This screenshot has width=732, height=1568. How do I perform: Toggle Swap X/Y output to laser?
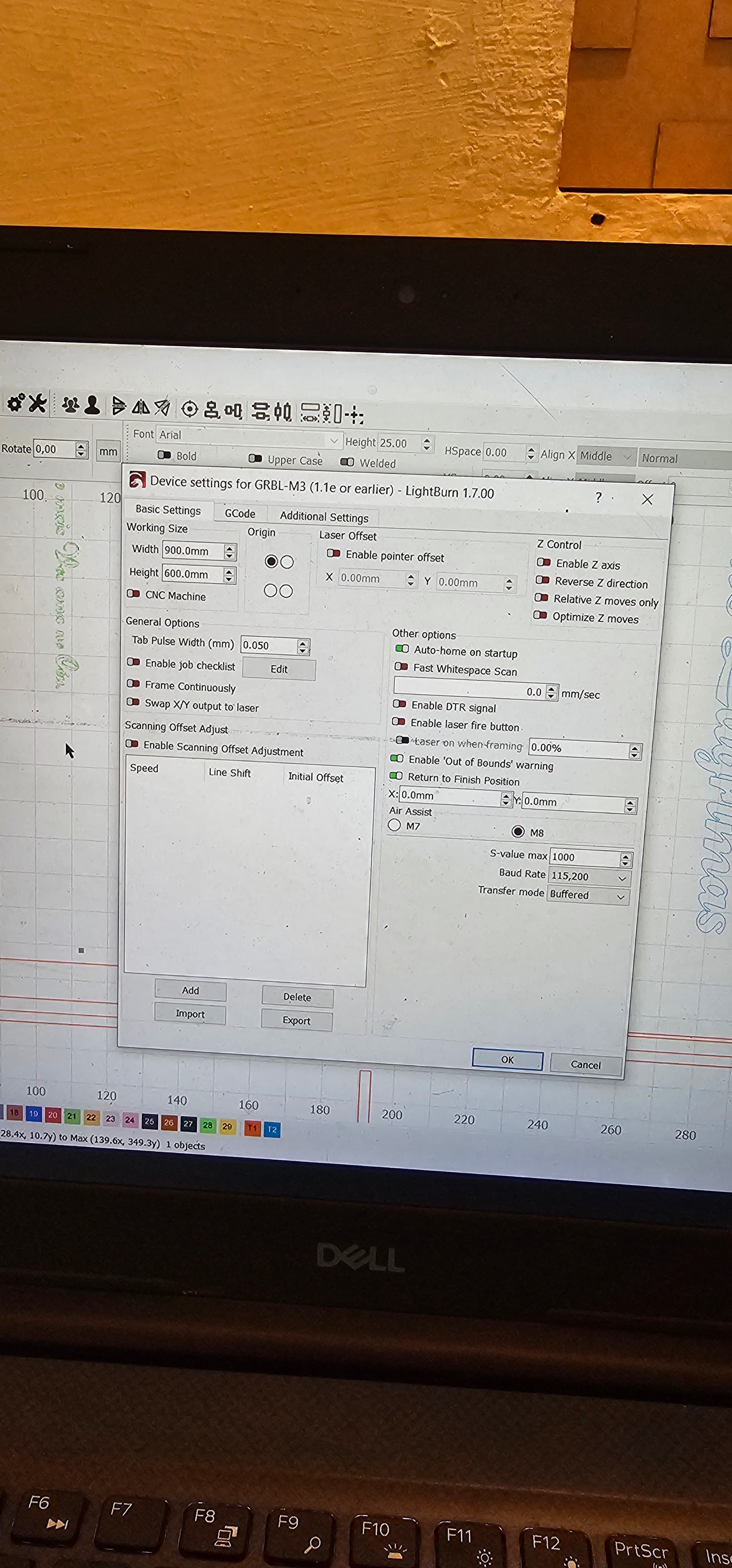133,702
